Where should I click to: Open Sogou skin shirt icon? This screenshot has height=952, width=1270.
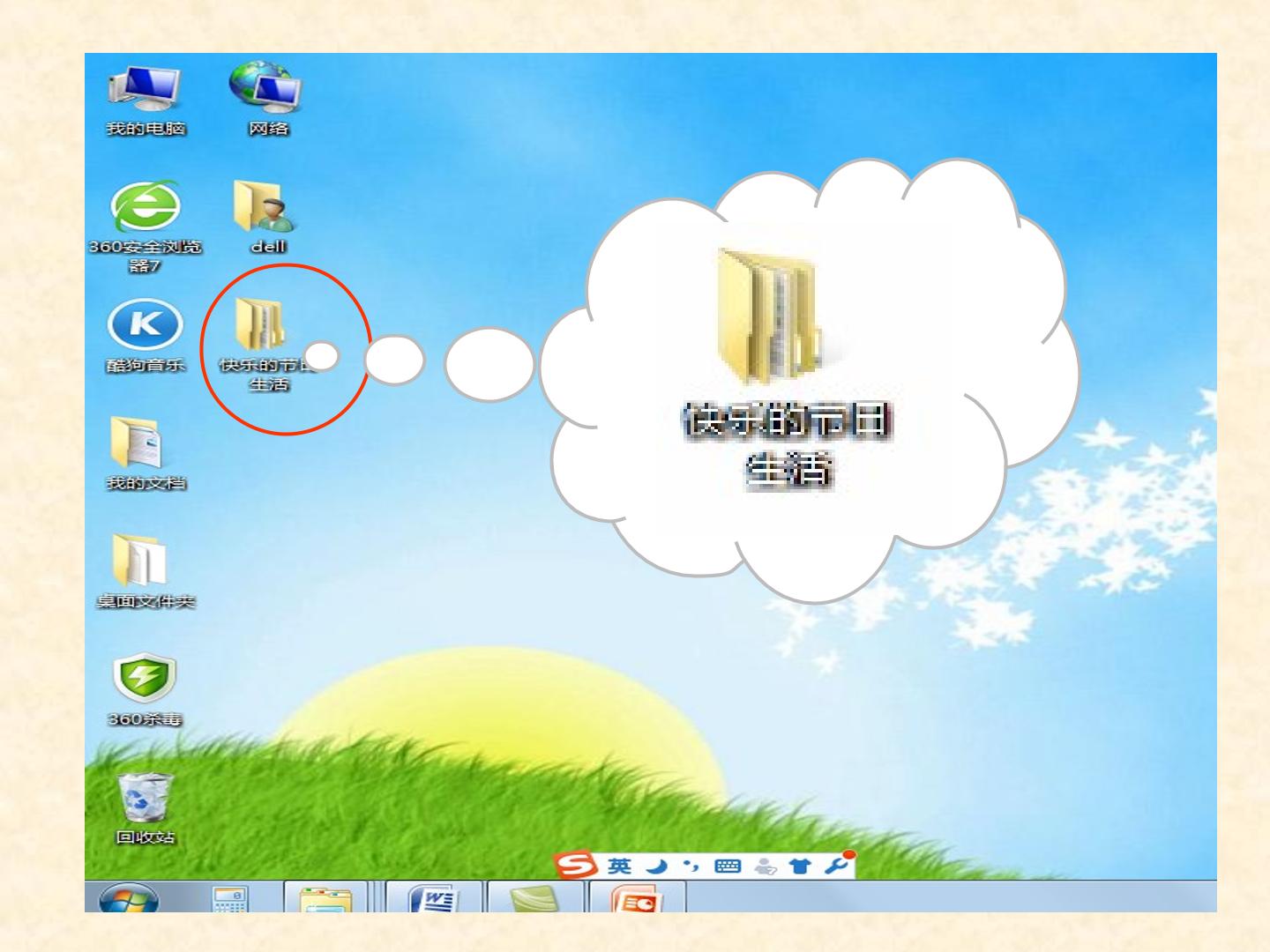(x=799, y=866)
